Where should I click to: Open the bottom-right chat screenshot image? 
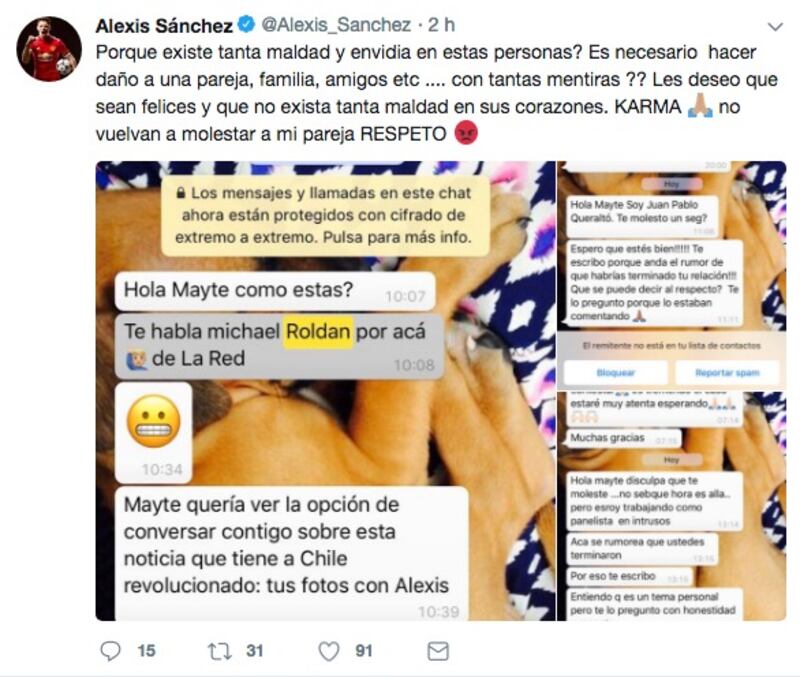click(671, 506)
